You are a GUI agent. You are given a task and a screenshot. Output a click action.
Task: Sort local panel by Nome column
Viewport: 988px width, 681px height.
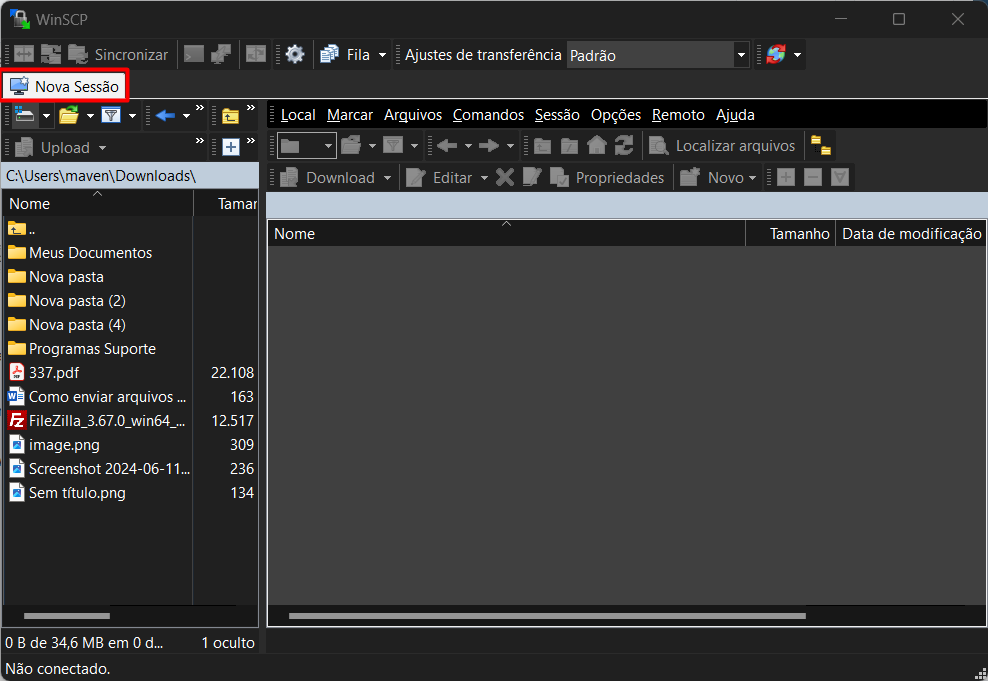(x=98, y=203)
